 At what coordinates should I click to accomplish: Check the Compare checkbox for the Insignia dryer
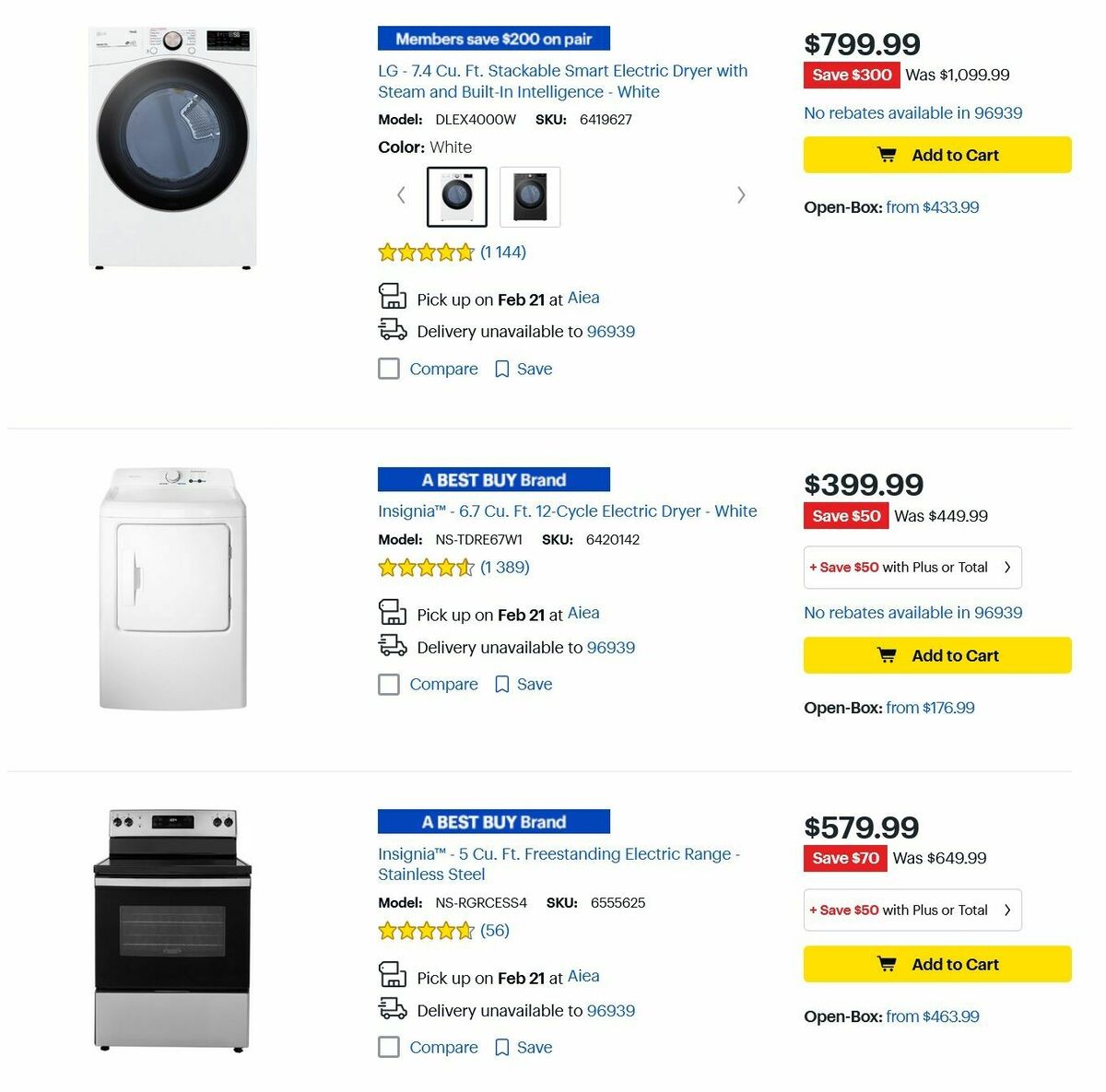[x=389, y=684]
